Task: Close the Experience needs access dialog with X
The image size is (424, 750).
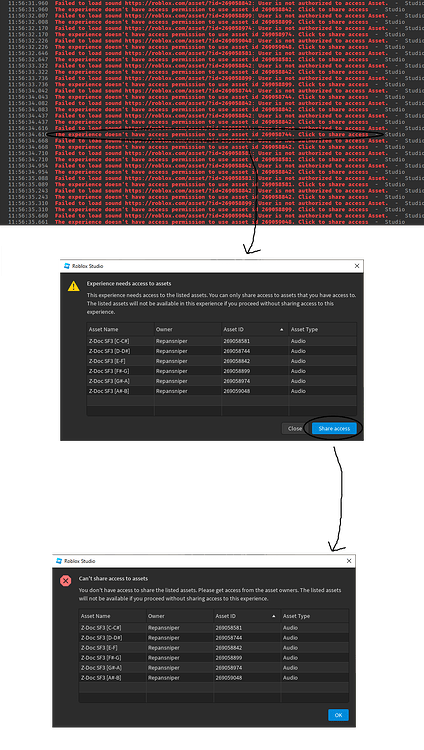Action: coord(357,266)
